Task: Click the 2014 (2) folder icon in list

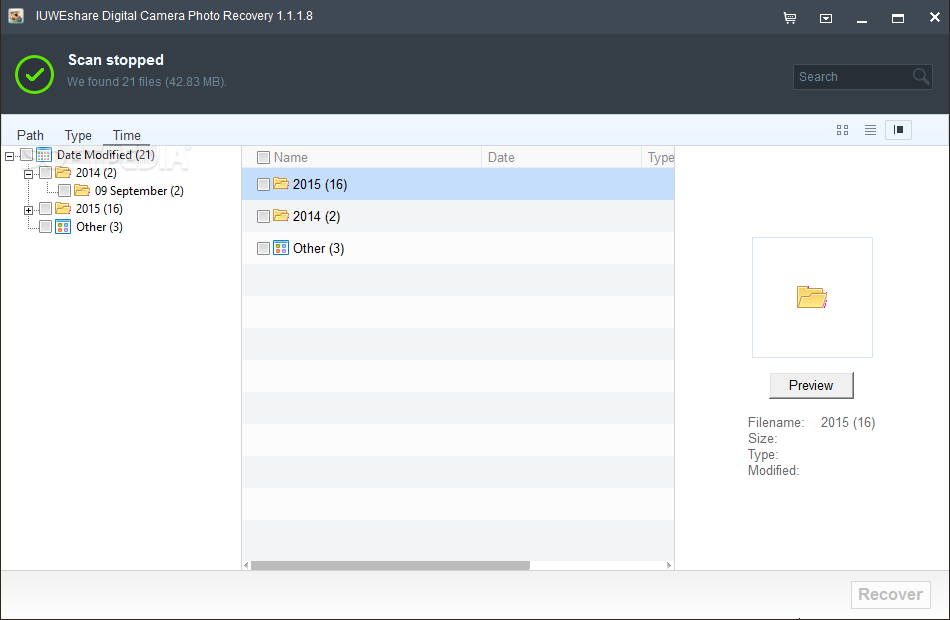Action: (x=281, y=216)
